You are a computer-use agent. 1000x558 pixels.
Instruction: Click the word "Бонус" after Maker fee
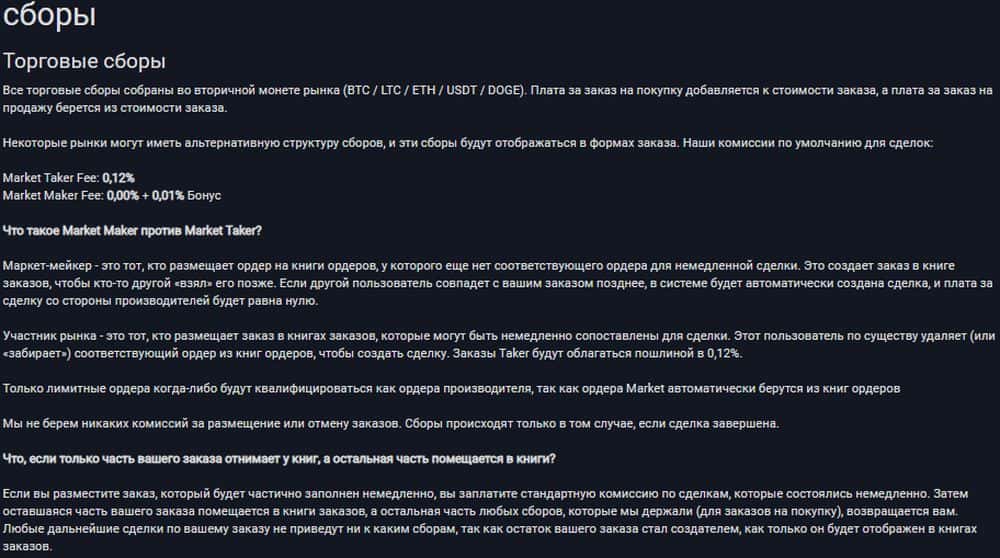(x=211, y=195)
